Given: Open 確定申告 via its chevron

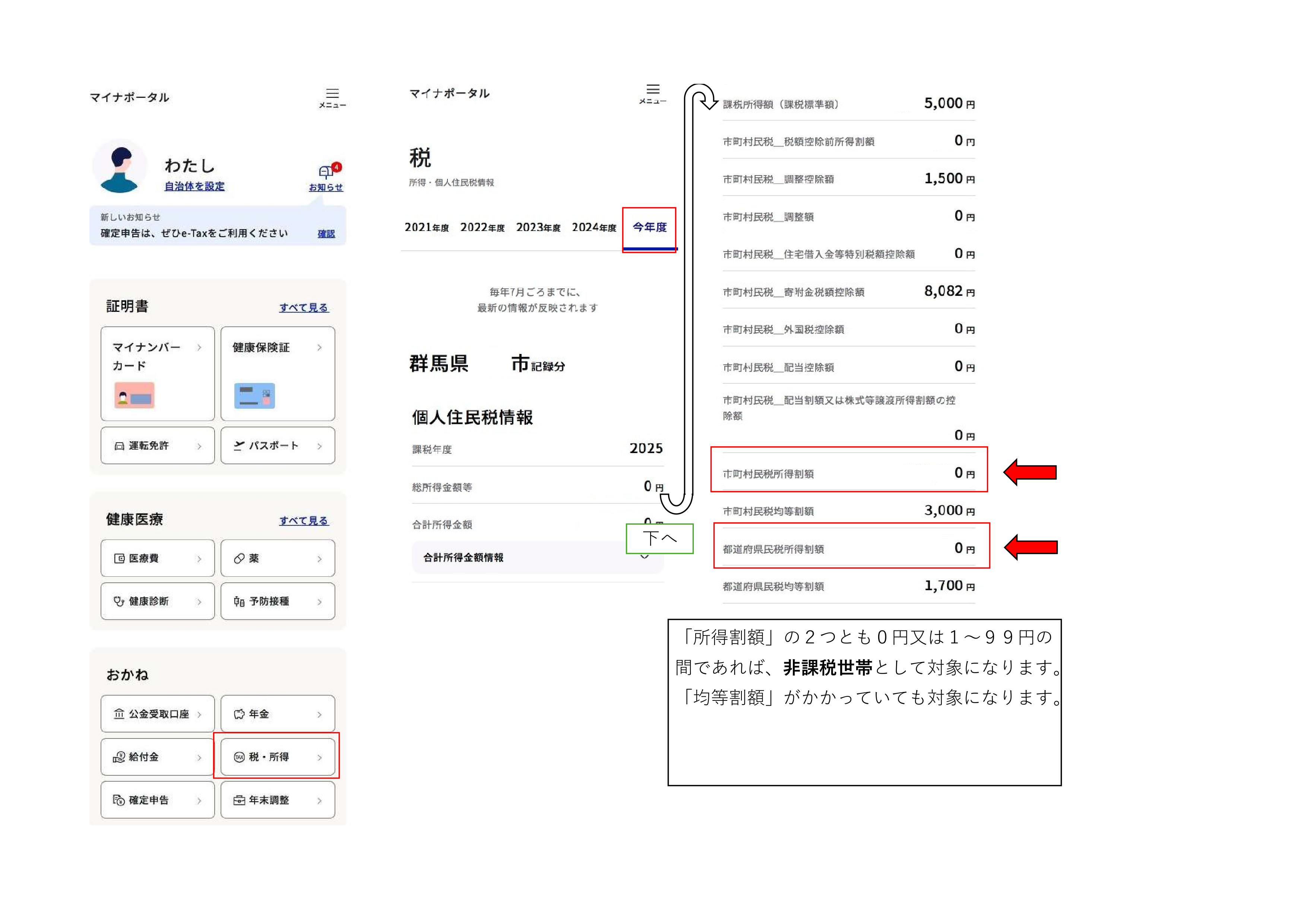Looking at the screenshot, I should point(199,800).
